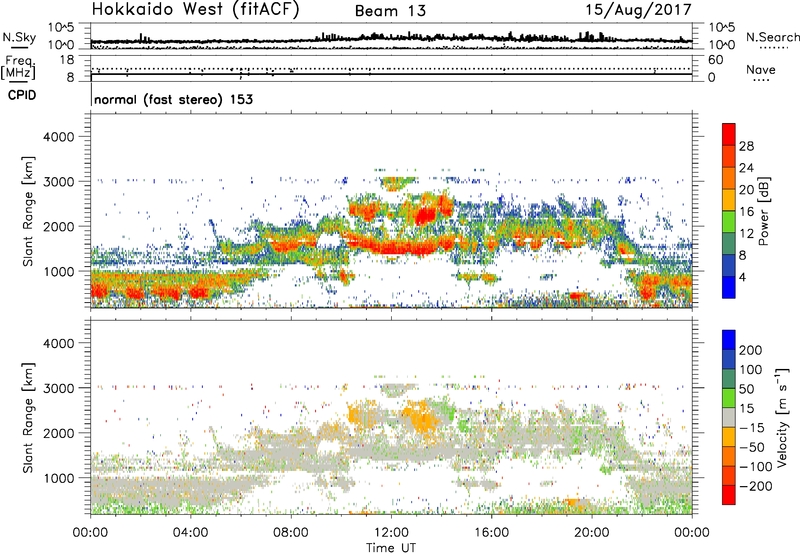Select the "24" power colorbar label

tap(746, 168)
